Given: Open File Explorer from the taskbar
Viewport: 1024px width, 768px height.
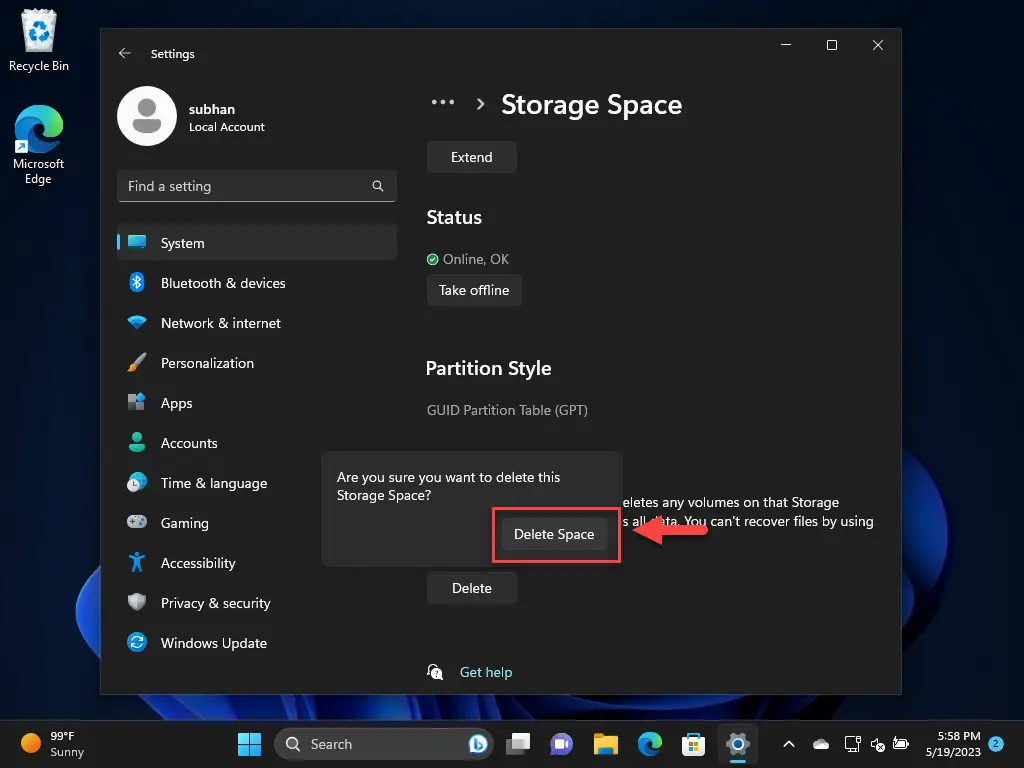Looking at the screenshot, I should (x=605, y=744).
